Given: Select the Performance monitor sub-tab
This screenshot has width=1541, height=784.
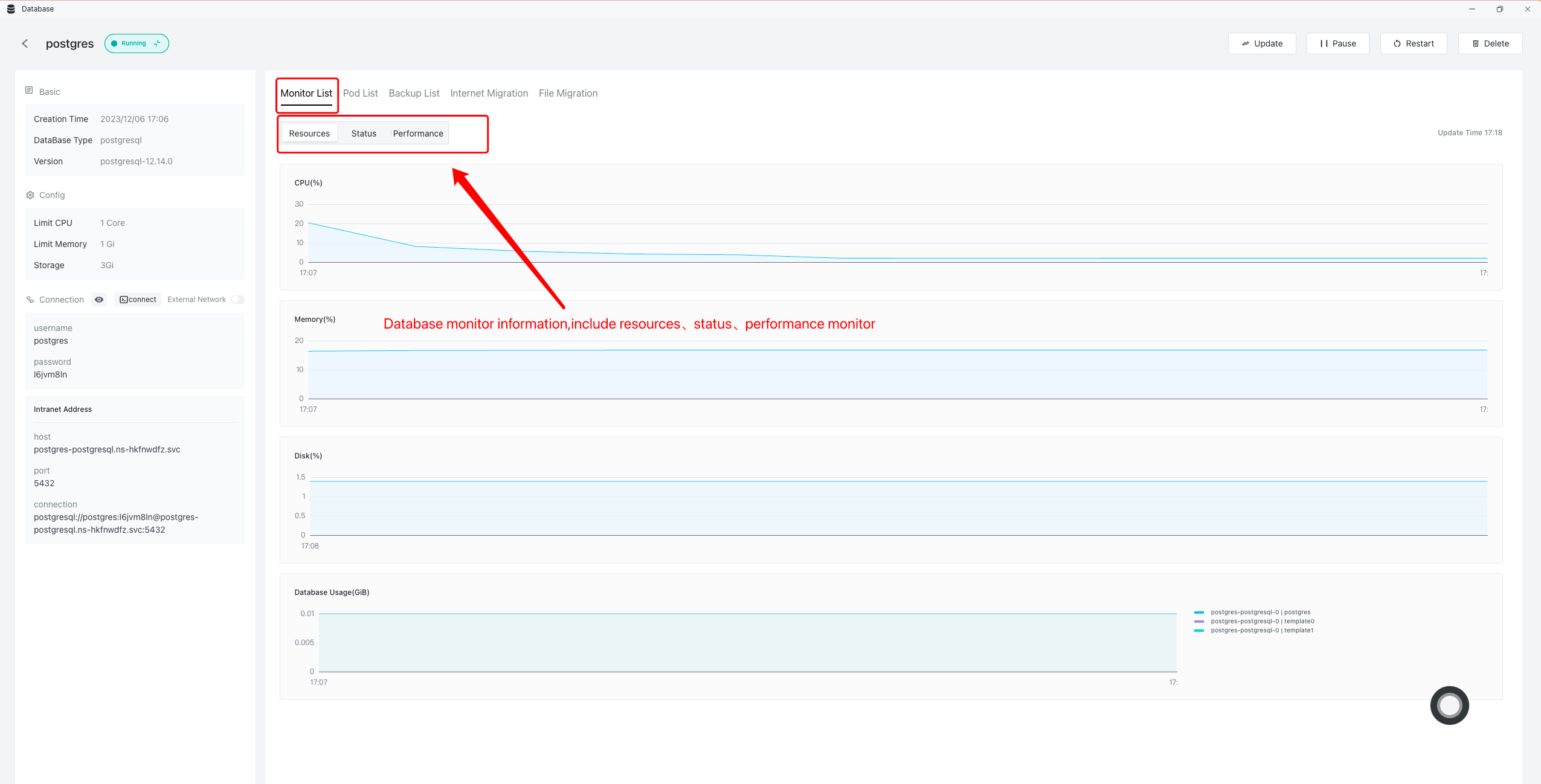Looking at the screenshot, I should click(418, 133).
